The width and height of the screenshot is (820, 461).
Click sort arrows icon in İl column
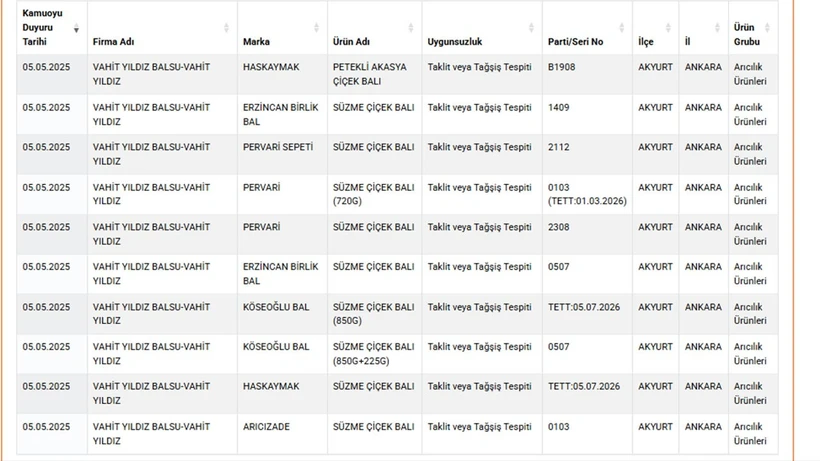(x=719, y=28)
